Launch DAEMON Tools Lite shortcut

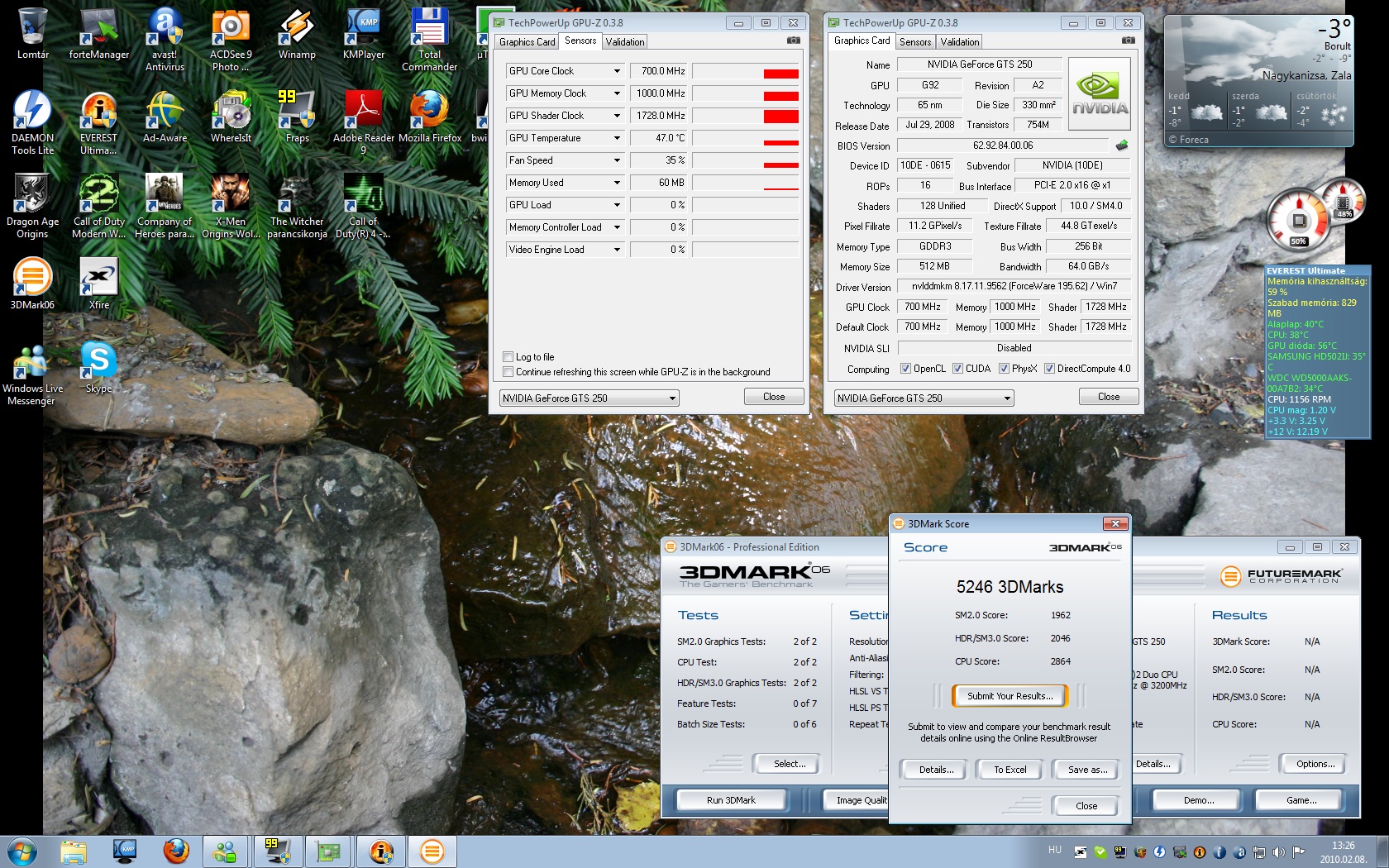point(33,122)
